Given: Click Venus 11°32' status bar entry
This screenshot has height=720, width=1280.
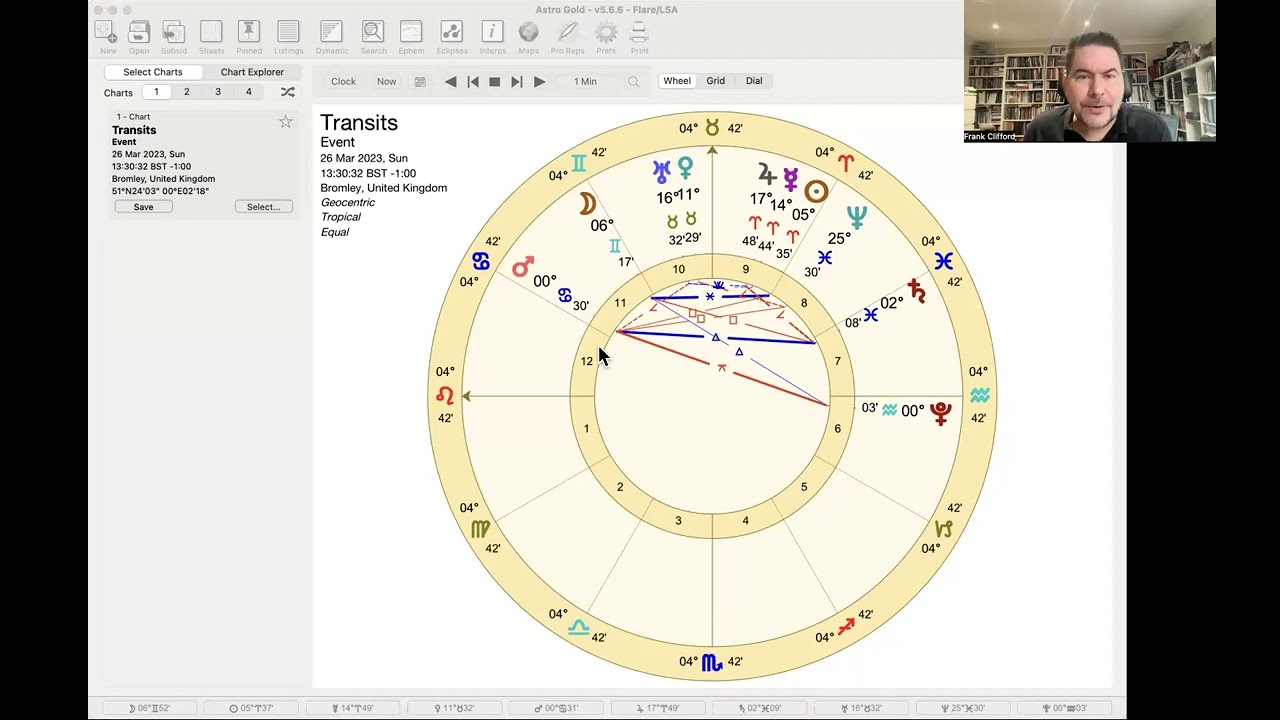Looking at the screenshot, I should (x=453, y=708).
